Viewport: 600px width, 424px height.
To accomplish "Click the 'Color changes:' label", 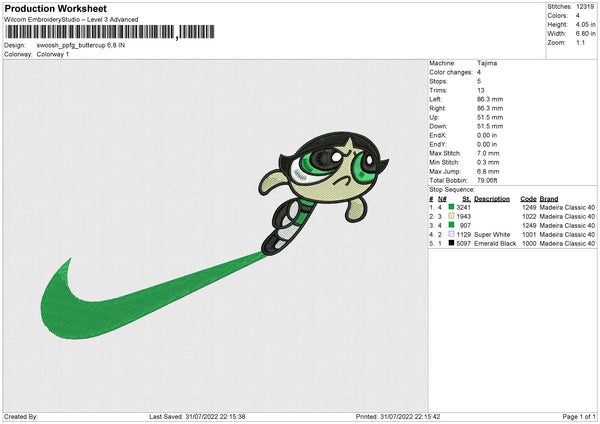I will tap(451, 72).
